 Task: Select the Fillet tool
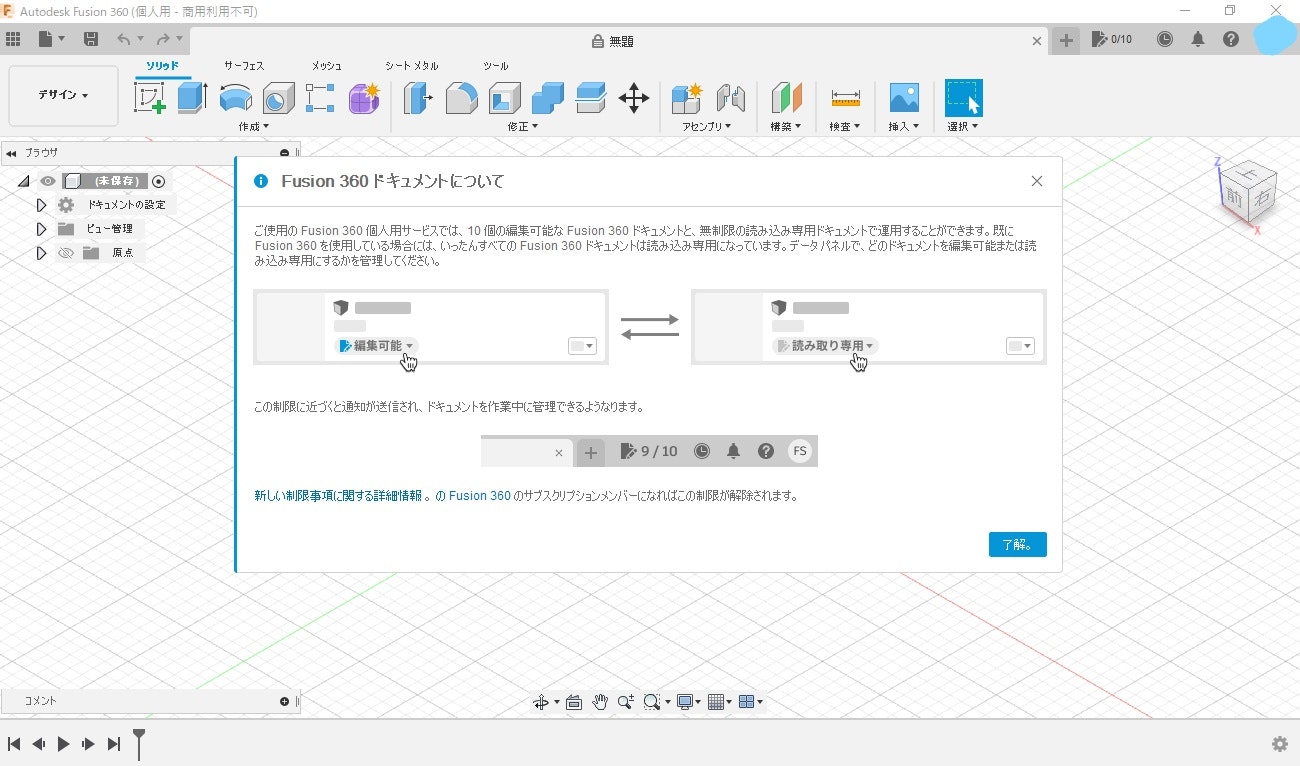click(461, 98)
